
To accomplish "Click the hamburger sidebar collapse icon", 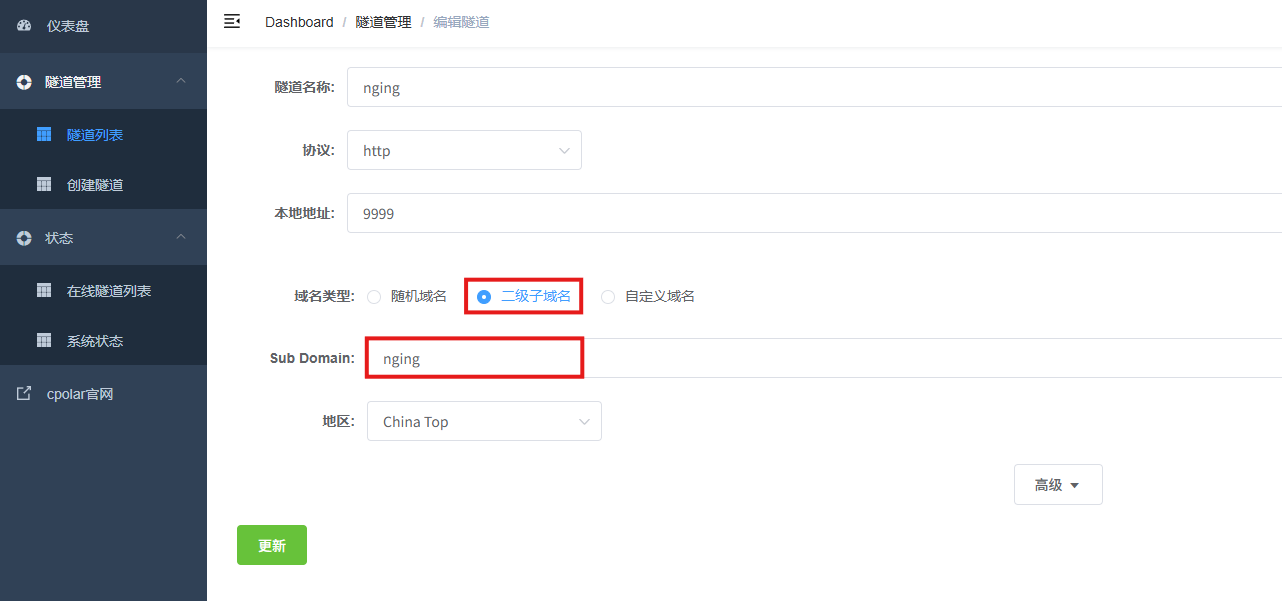I will pyautogui.click(x=232, y=21).
